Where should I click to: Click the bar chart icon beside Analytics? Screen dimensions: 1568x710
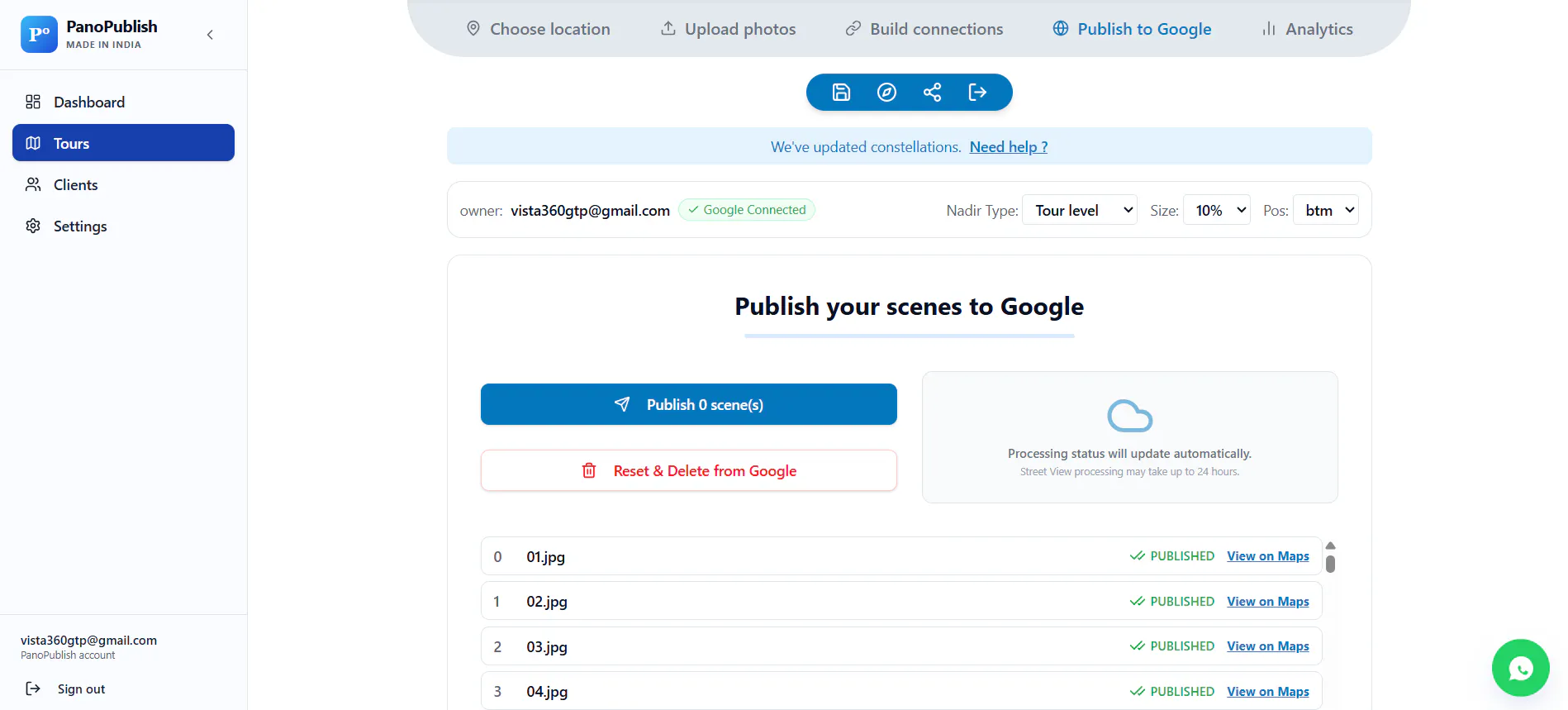tap(1269, 29)
